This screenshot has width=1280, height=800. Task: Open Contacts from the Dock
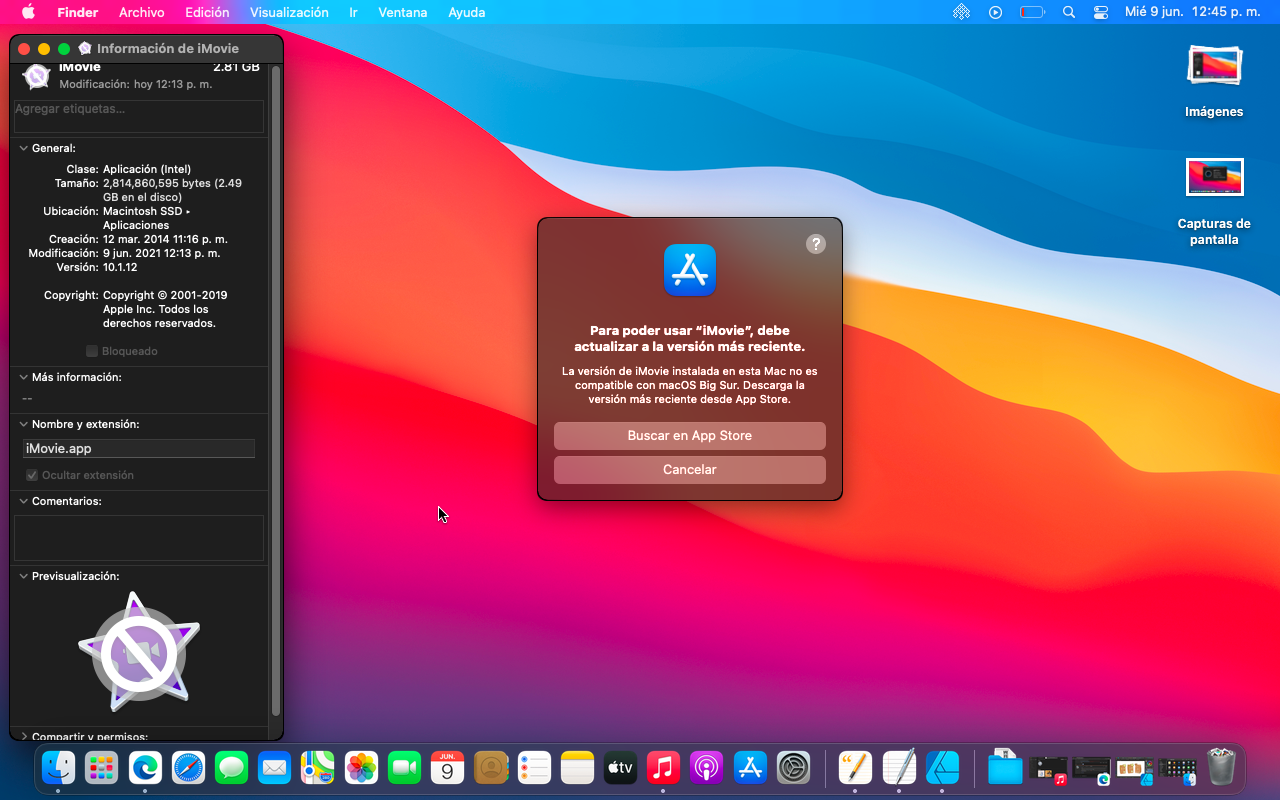click(491, 768)
